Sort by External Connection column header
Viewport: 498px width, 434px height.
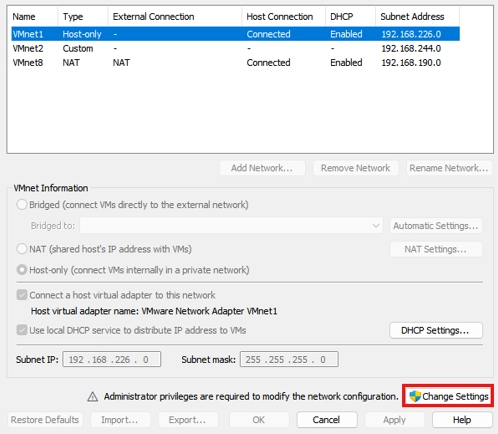click(175, 17)
